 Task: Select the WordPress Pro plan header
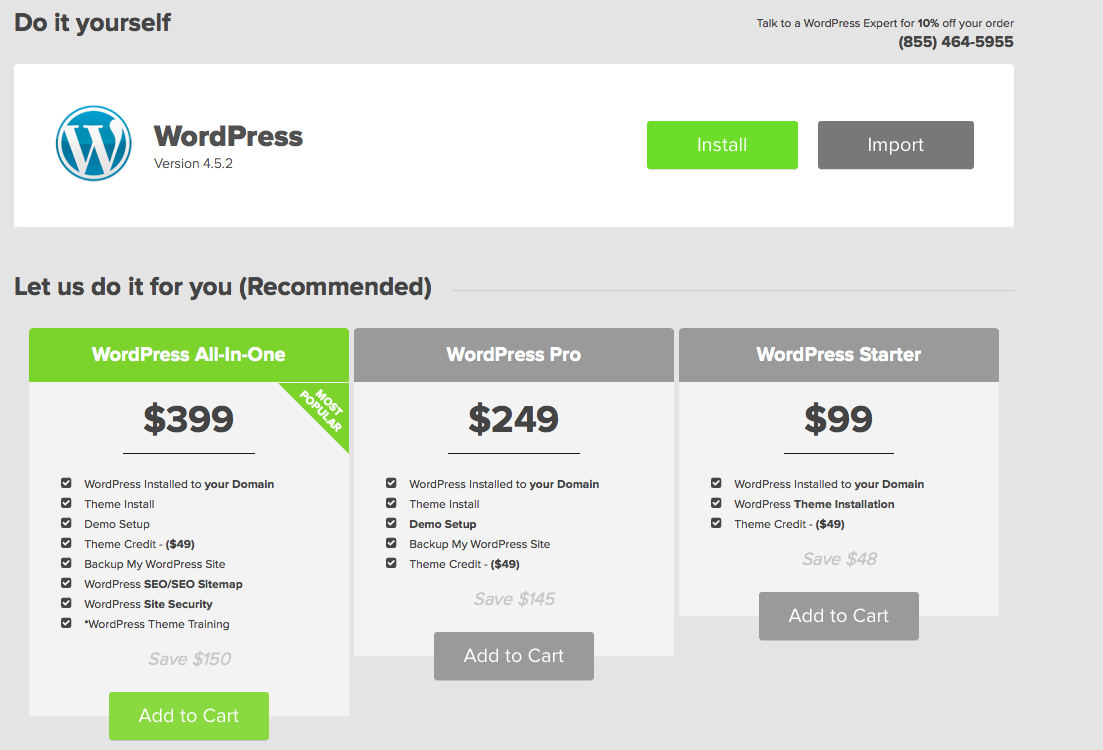(x=514, y=355)
